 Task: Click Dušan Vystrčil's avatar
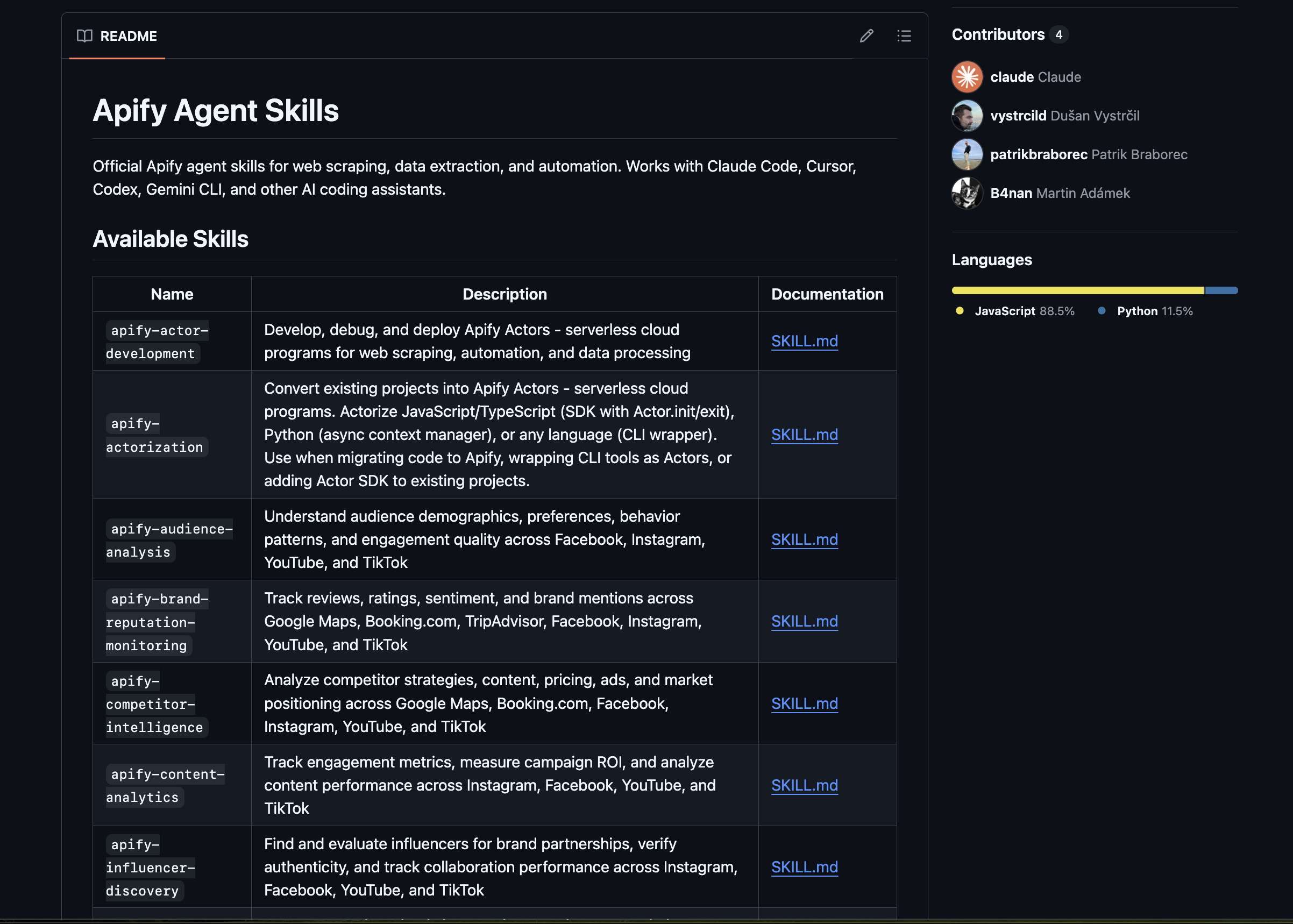tap(967, 116)
